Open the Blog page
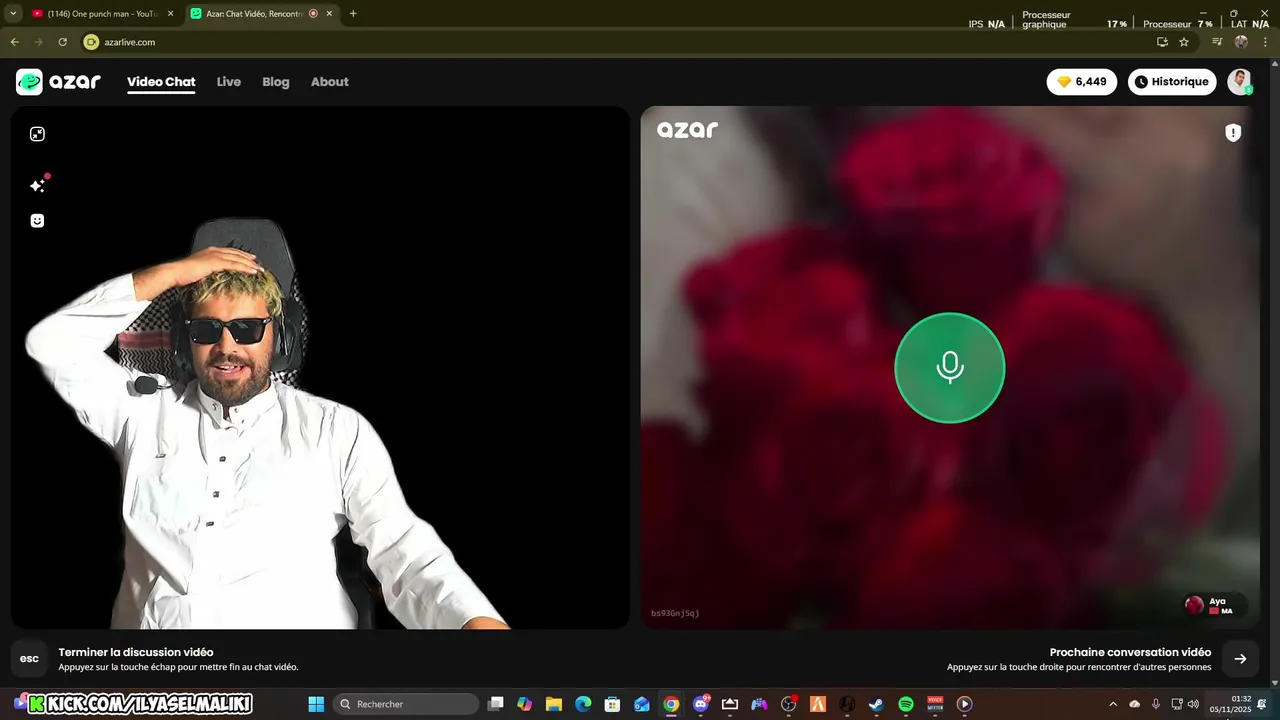 click(276, 82)
